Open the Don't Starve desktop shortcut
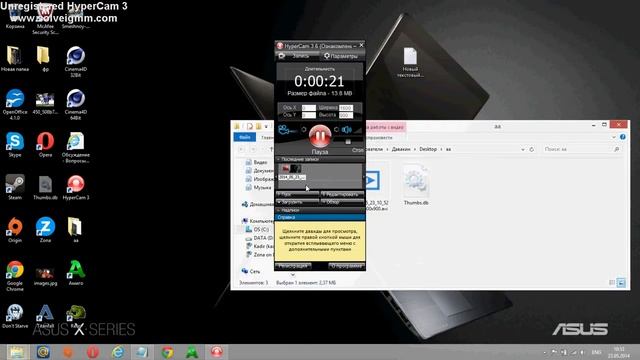Viewport: 640px width, 360px height. click(x=15, y=316)
